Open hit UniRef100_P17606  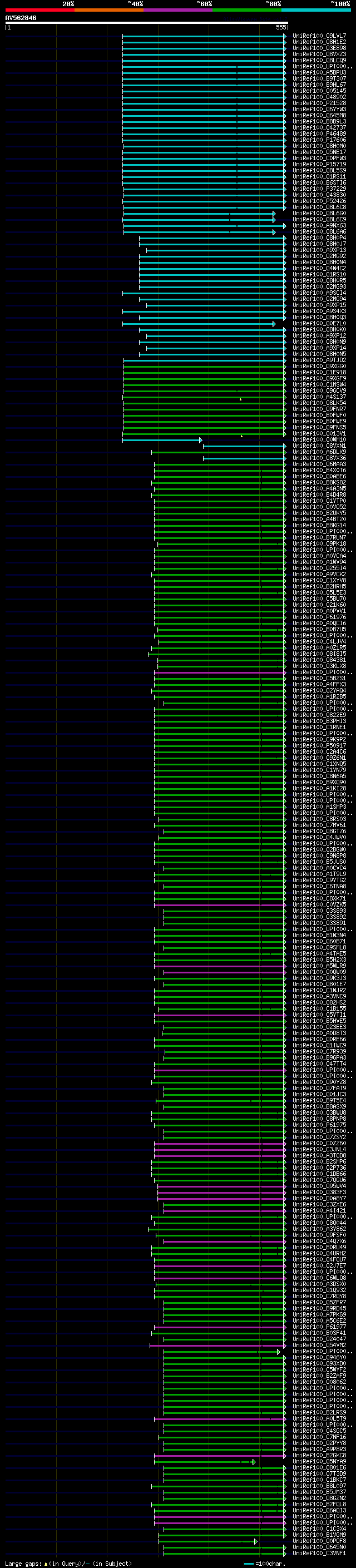[319, 140]
